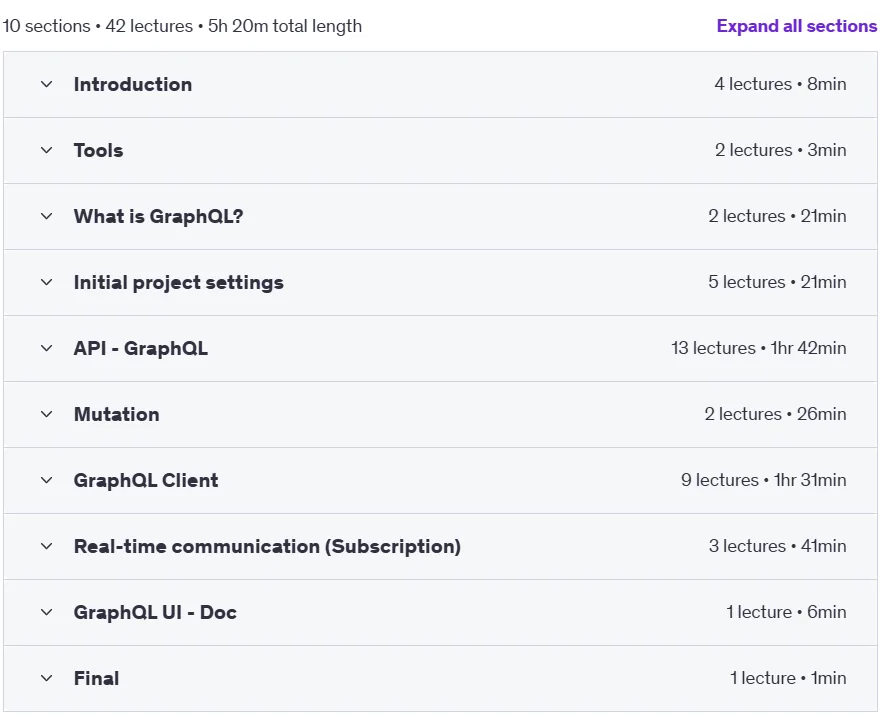Select the Mutation section heading
882x715 pixels.
tap(116, 414)
